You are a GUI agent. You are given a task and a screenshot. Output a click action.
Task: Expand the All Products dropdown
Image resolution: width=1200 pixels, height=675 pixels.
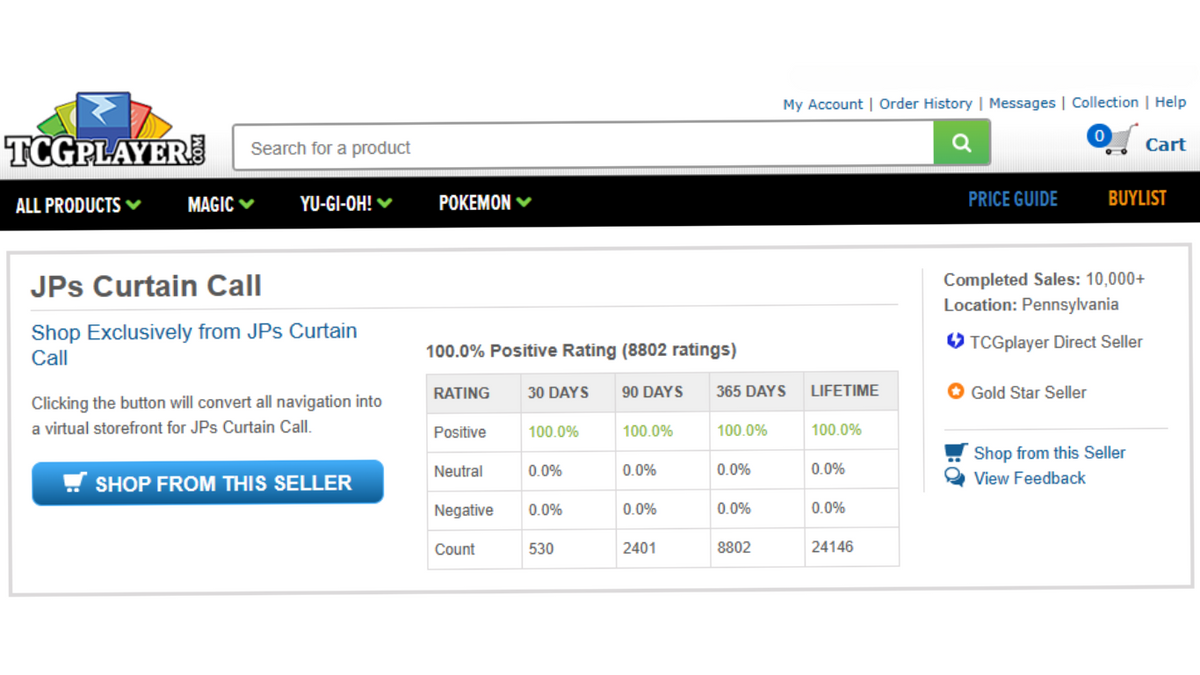tap(78, 205)
